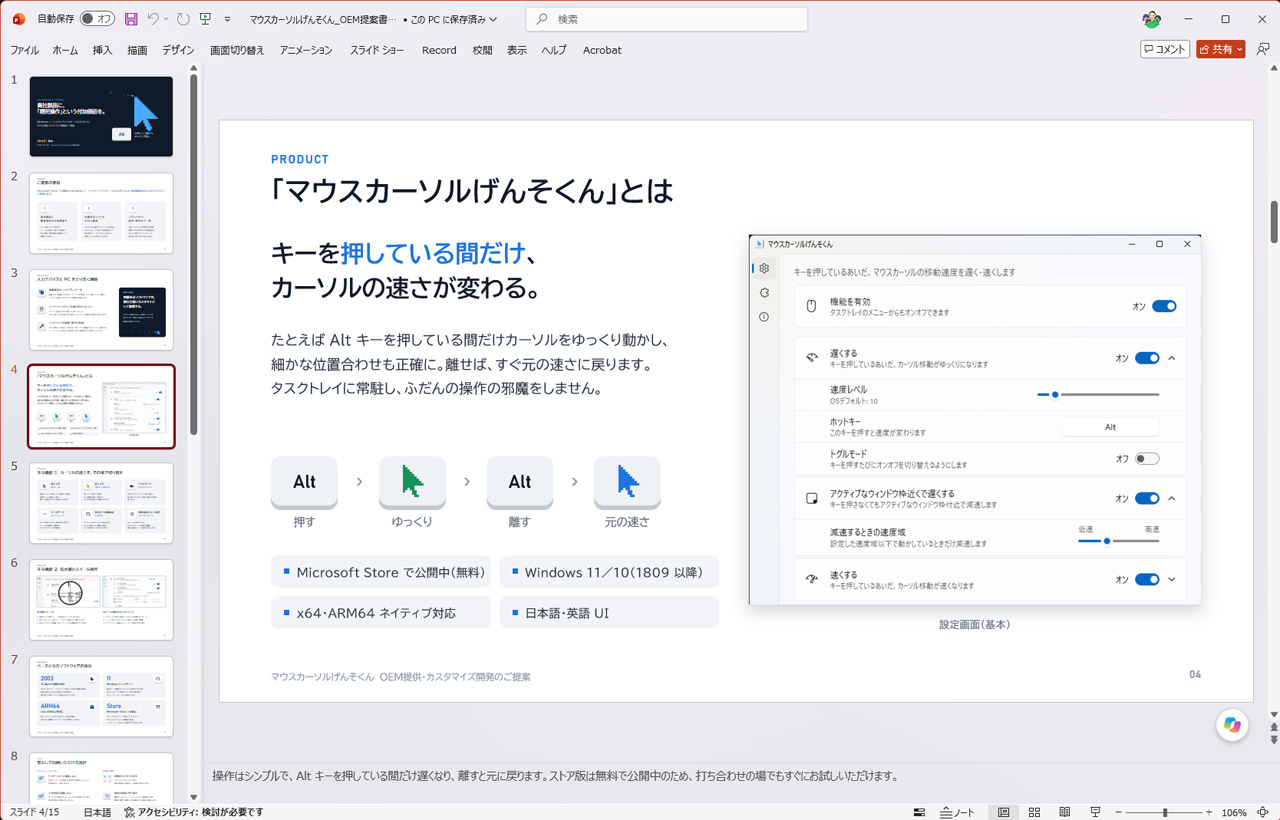Toggle アクティブなウィンドウ枠近くで遅くする switch
This screenshot has height=820, width=1280.
(1147, 498)
